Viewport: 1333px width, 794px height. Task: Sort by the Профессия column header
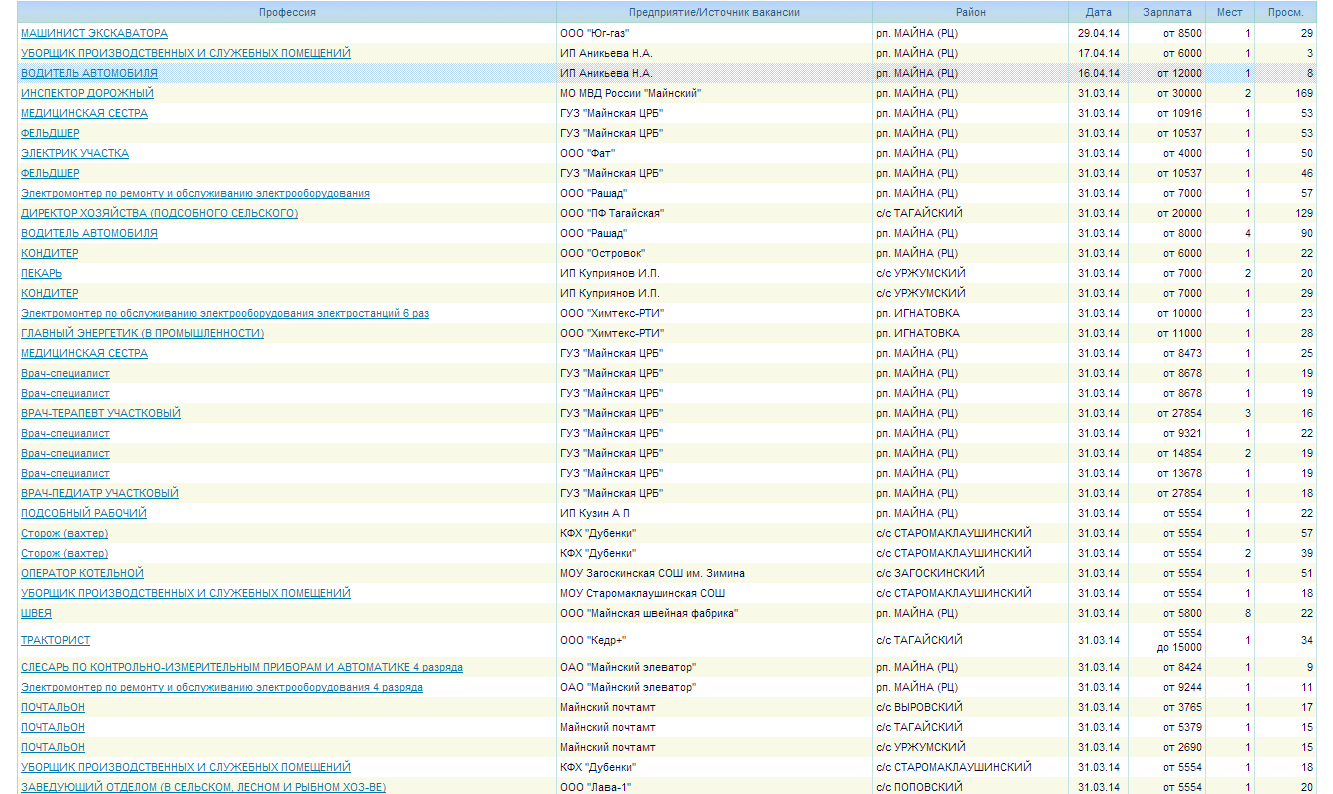(287, 12)
